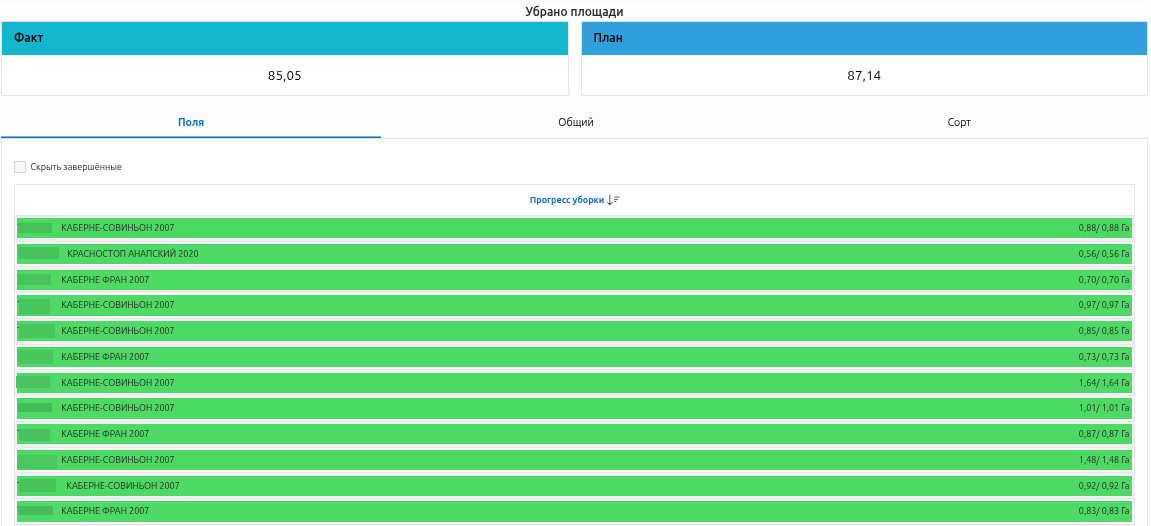Select the План value 87,14
The image size is (1151, 526).
864,75
